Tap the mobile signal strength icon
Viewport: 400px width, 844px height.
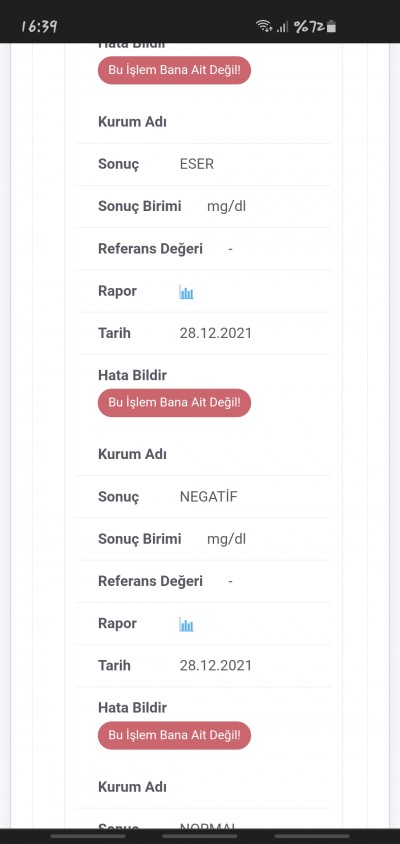point(282,27)
